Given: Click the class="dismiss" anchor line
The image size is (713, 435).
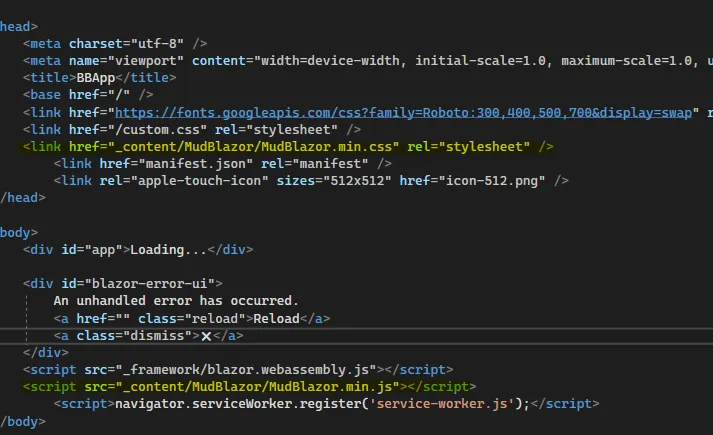Looking at the screenshot, I should tap(149, 336).
